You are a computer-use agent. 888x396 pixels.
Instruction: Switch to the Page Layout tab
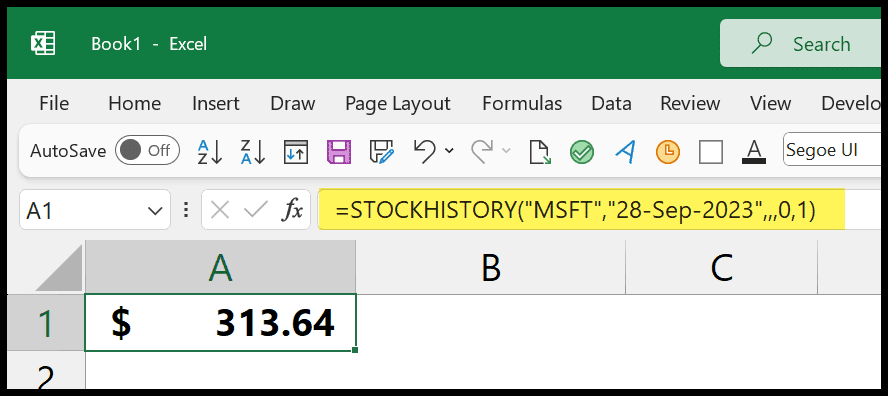(398, 104)
